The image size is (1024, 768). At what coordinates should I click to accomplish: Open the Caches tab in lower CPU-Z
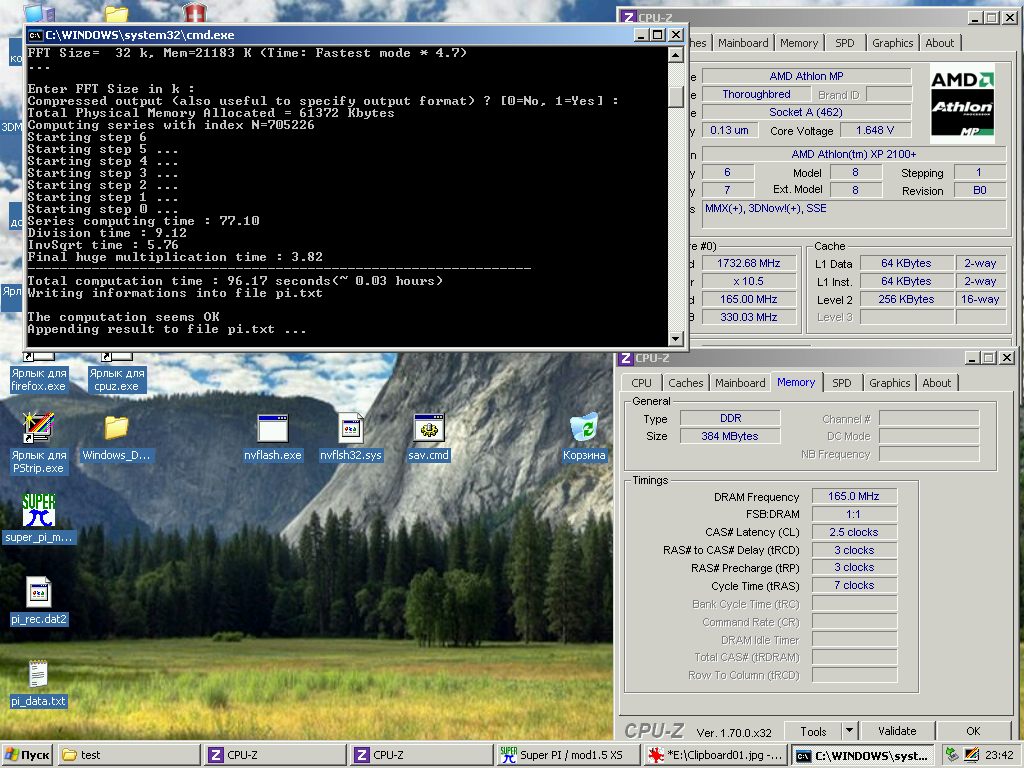pos(686,383)
